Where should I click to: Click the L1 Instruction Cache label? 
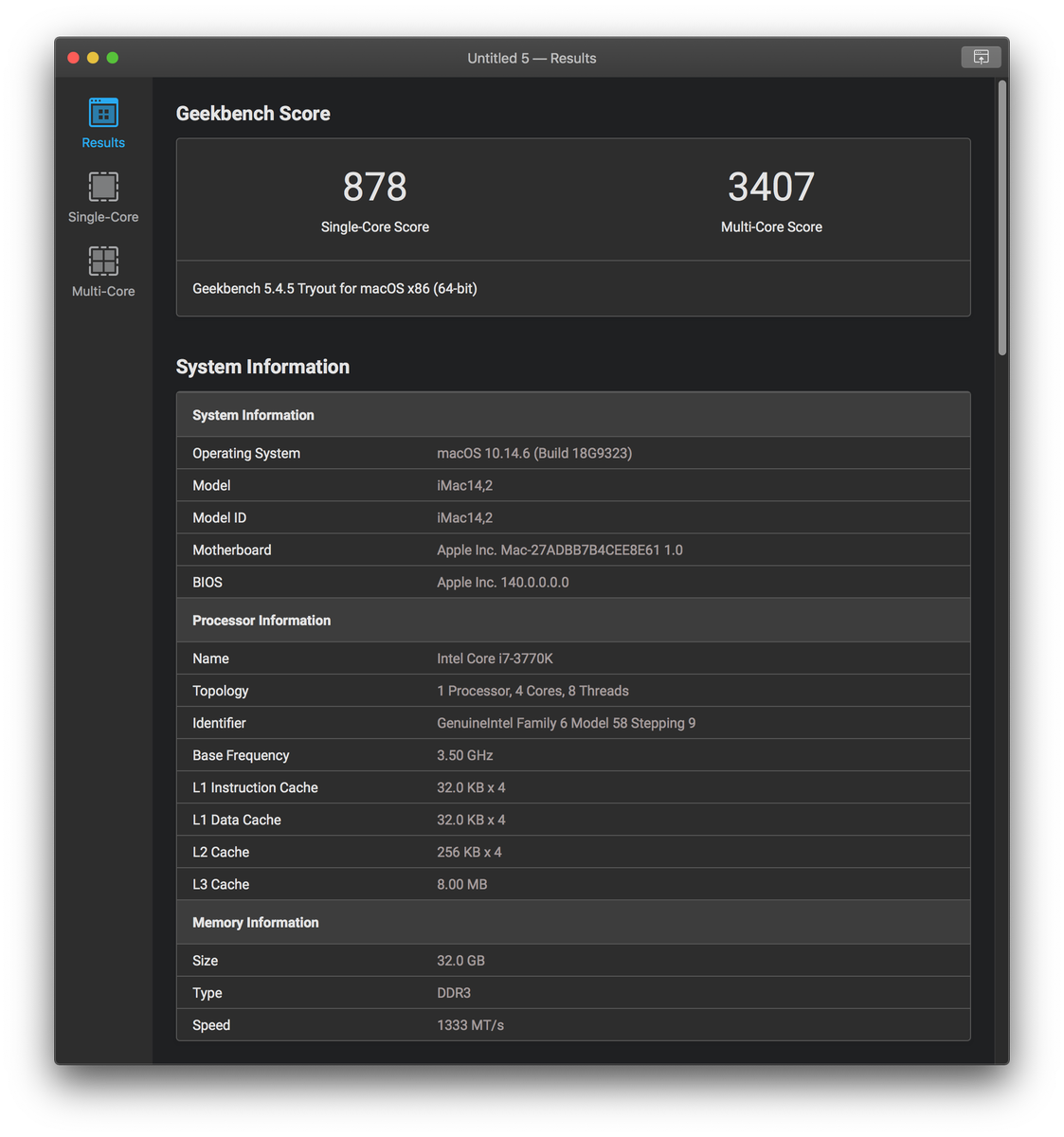click(255, 787)
